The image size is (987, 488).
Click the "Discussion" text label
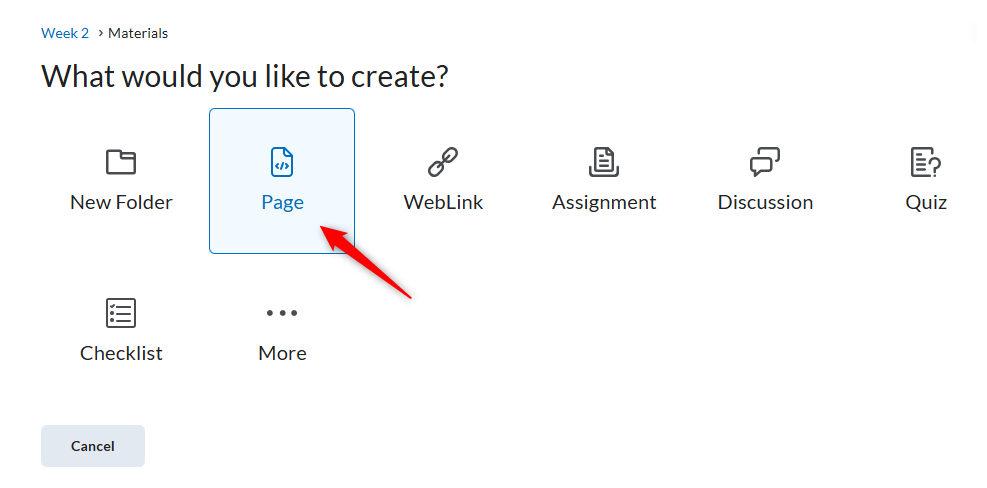coord(765,202)
